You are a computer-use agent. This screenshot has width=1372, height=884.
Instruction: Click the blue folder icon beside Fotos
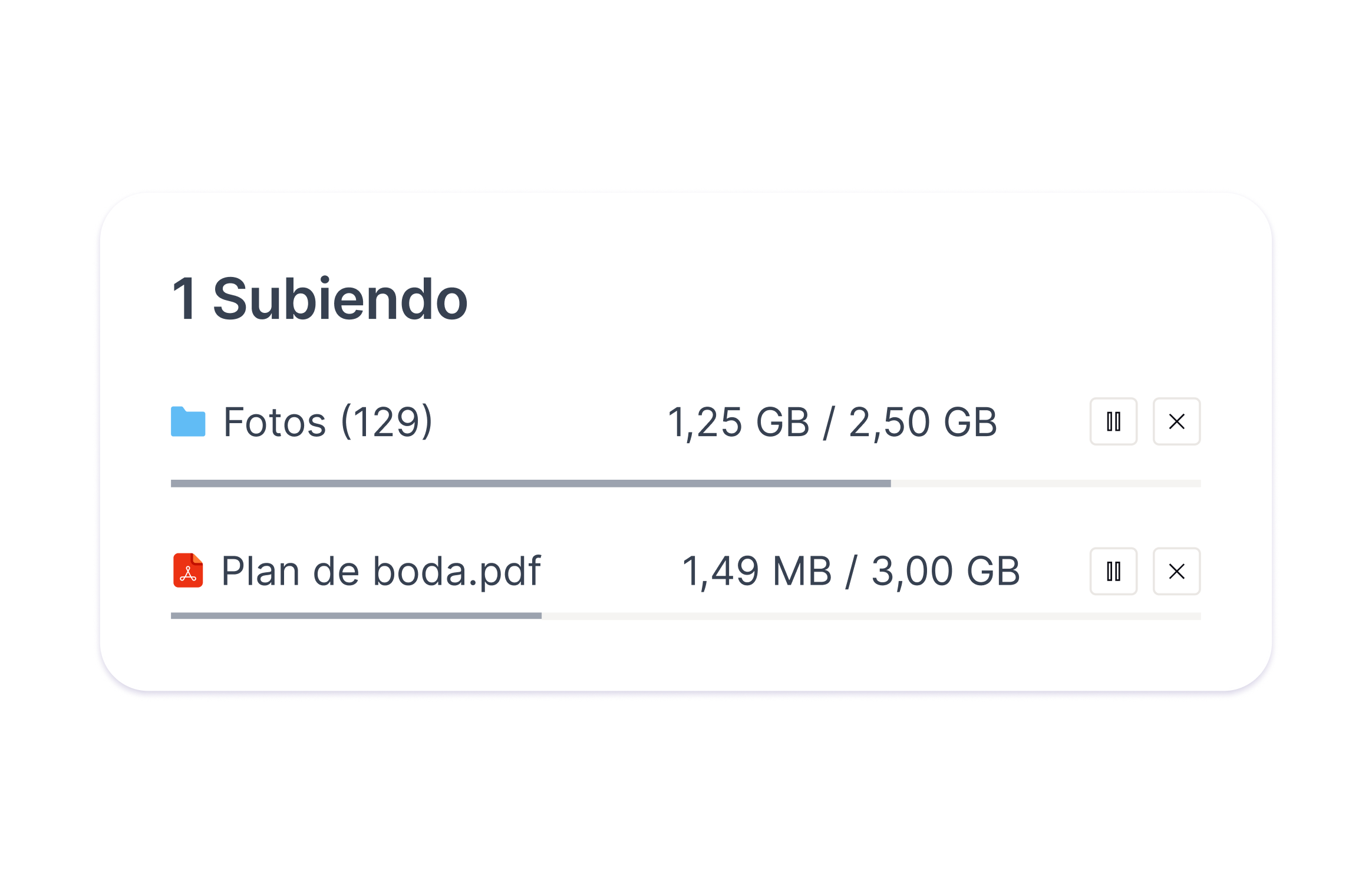point(188,422)
